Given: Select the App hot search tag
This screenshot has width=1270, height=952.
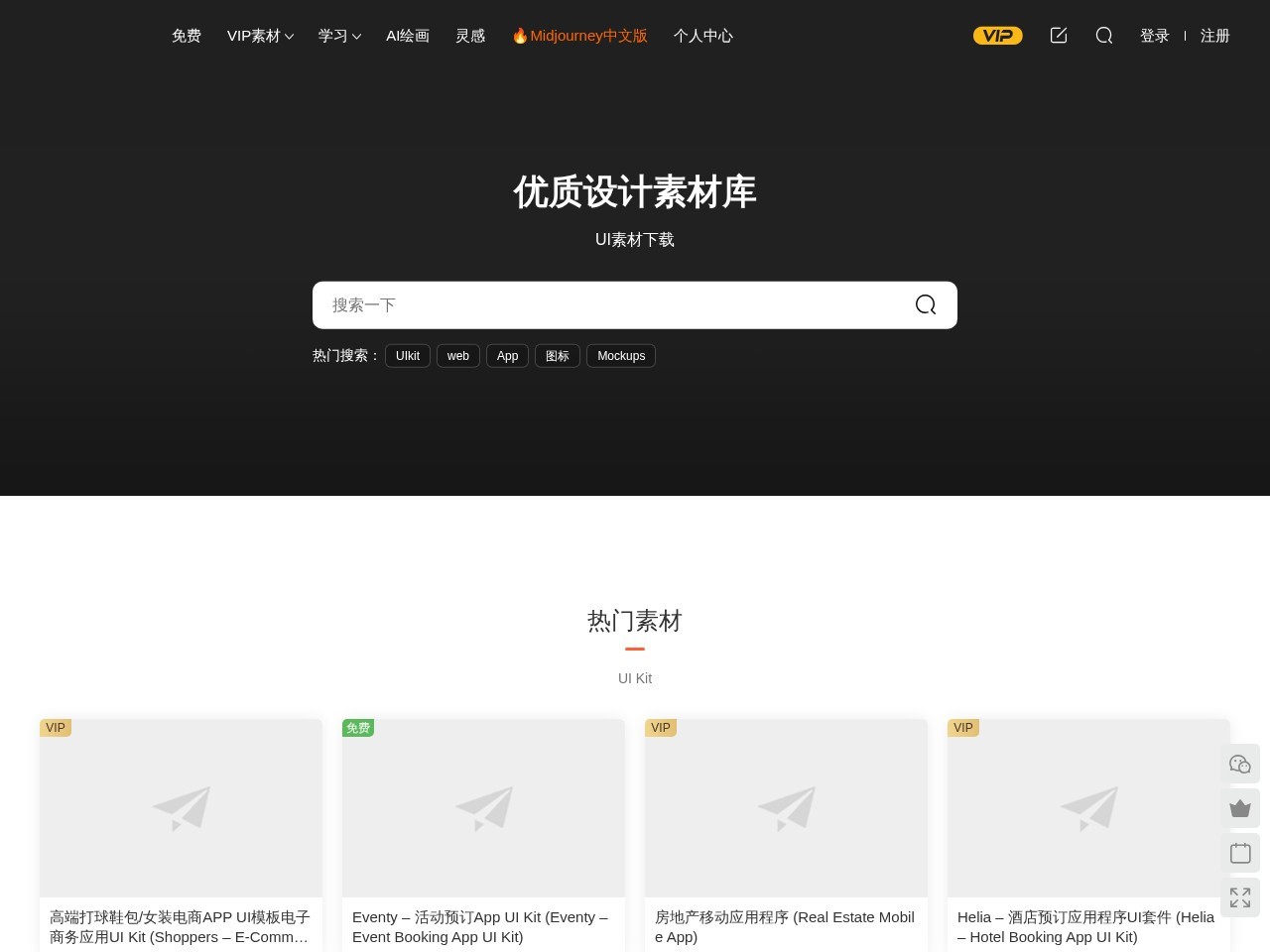Looking at the screenshot, I should [x=507, y=356].
